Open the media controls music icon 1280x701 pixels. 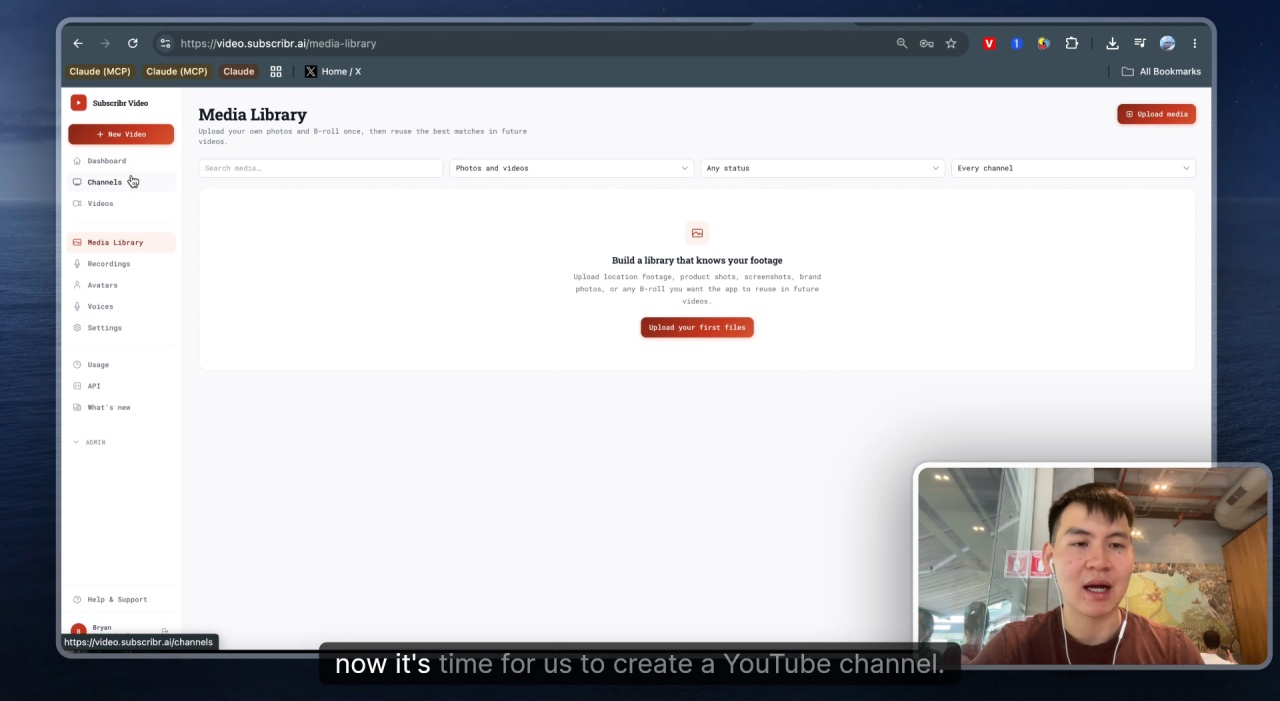1140,44
